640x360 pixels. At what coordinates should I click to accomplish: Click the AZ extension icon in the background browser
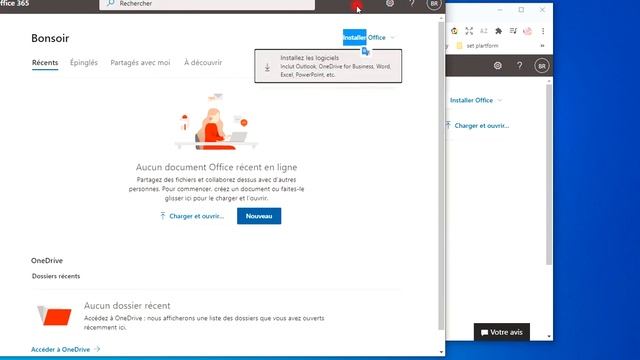[484, 31]
